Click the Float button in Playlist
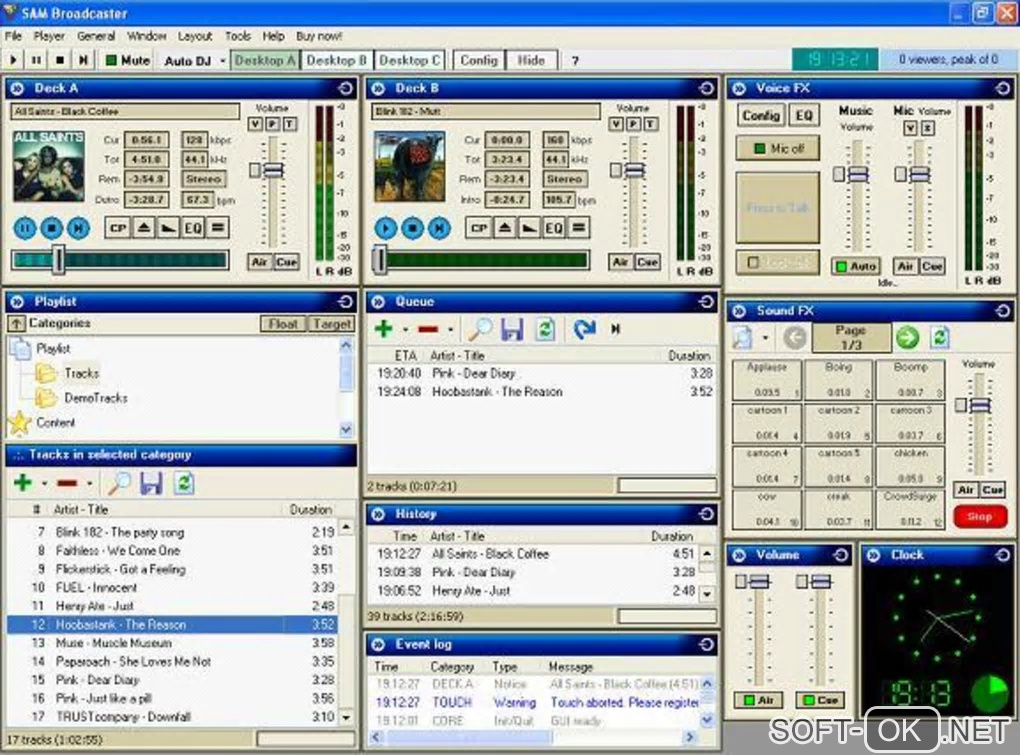 pyautogui.click(x=283, y=324)
